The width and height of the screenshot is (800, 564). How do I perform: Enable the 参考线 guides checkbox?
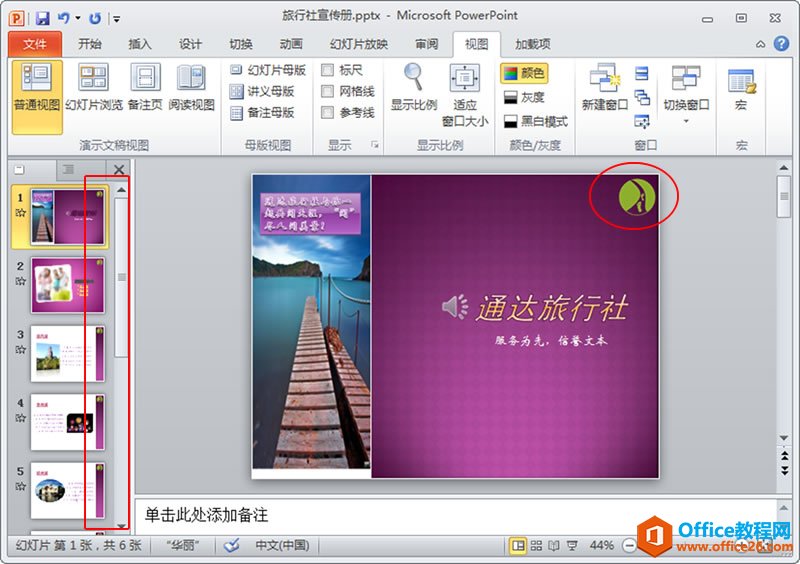coord(328,113)
